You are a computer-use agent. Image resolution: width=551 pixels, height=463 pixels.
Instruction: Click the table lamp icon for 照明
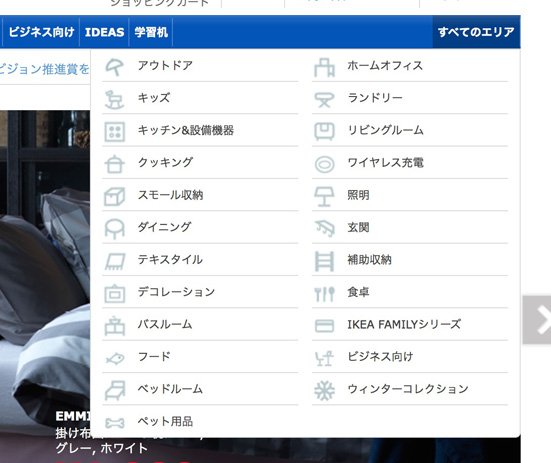pyautogui.click(x=324, y=196)
